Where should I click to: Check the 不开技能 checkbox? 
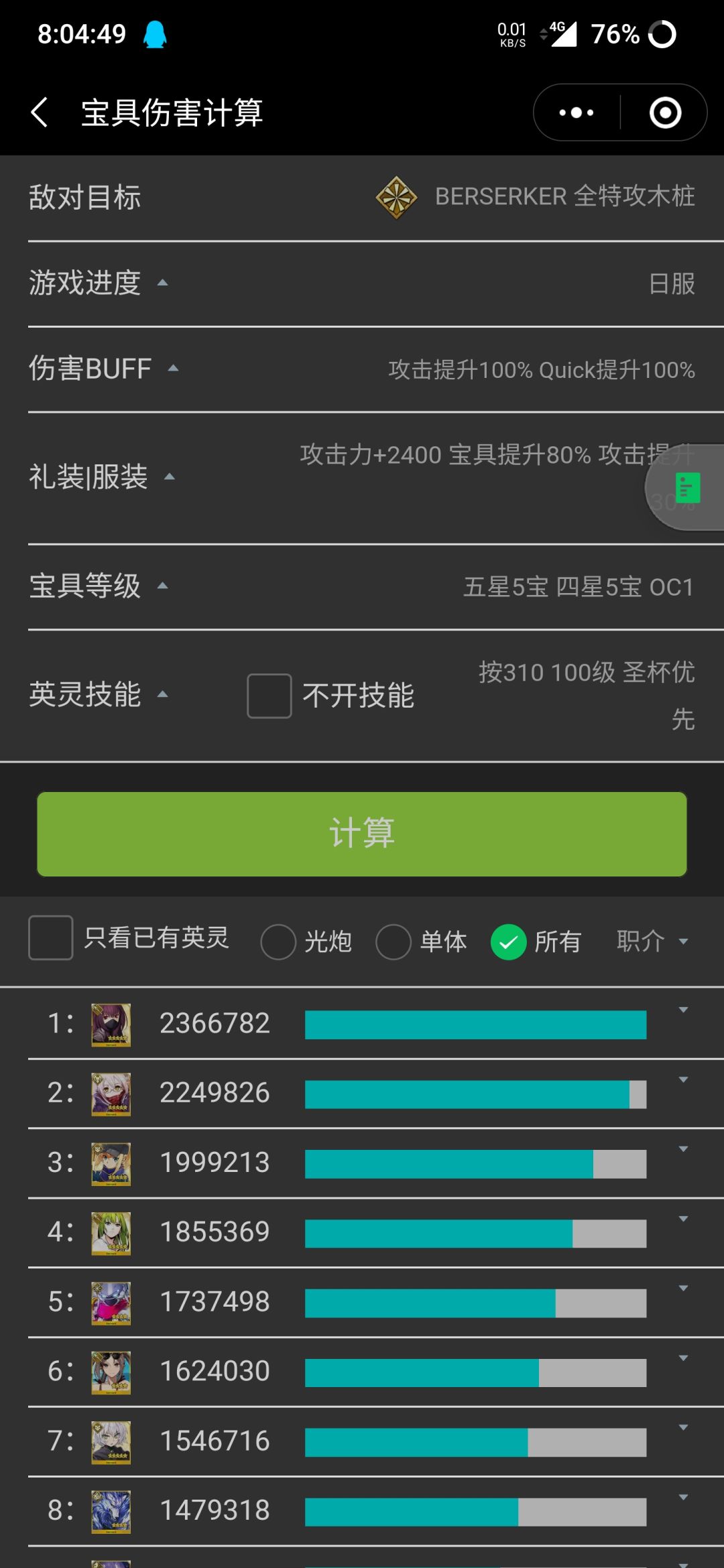(269, 696)
